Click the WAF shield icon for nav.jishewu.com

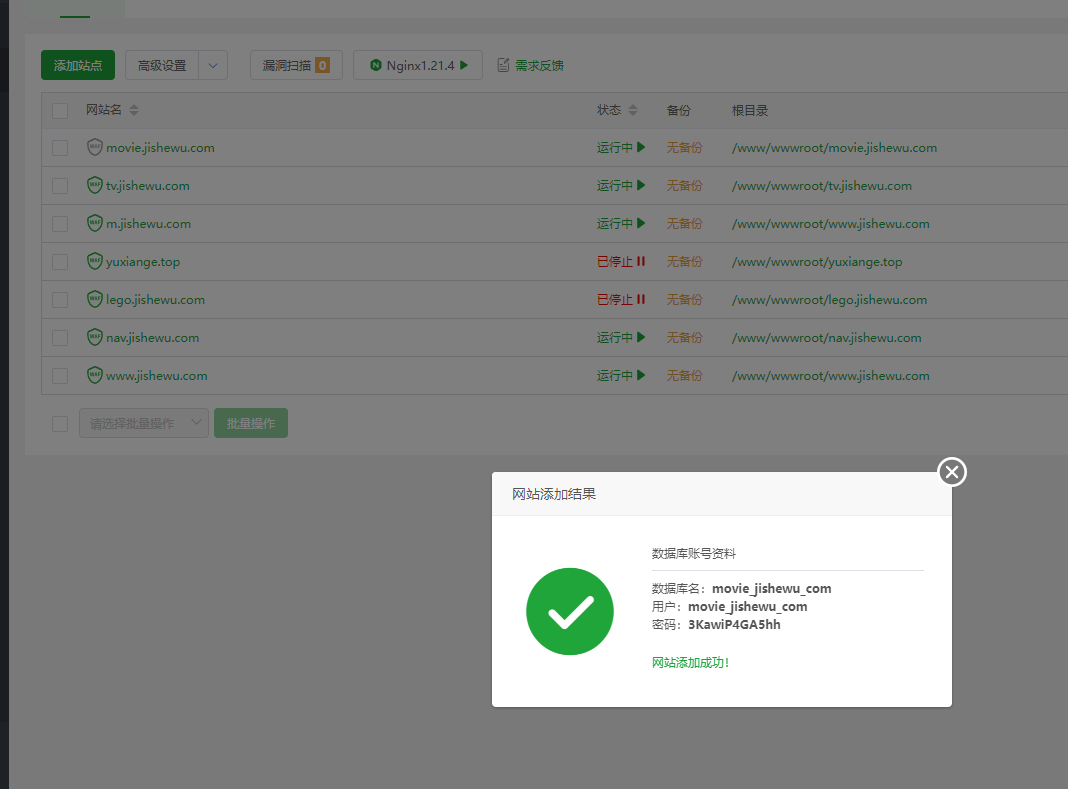click(x=95, y=337)
